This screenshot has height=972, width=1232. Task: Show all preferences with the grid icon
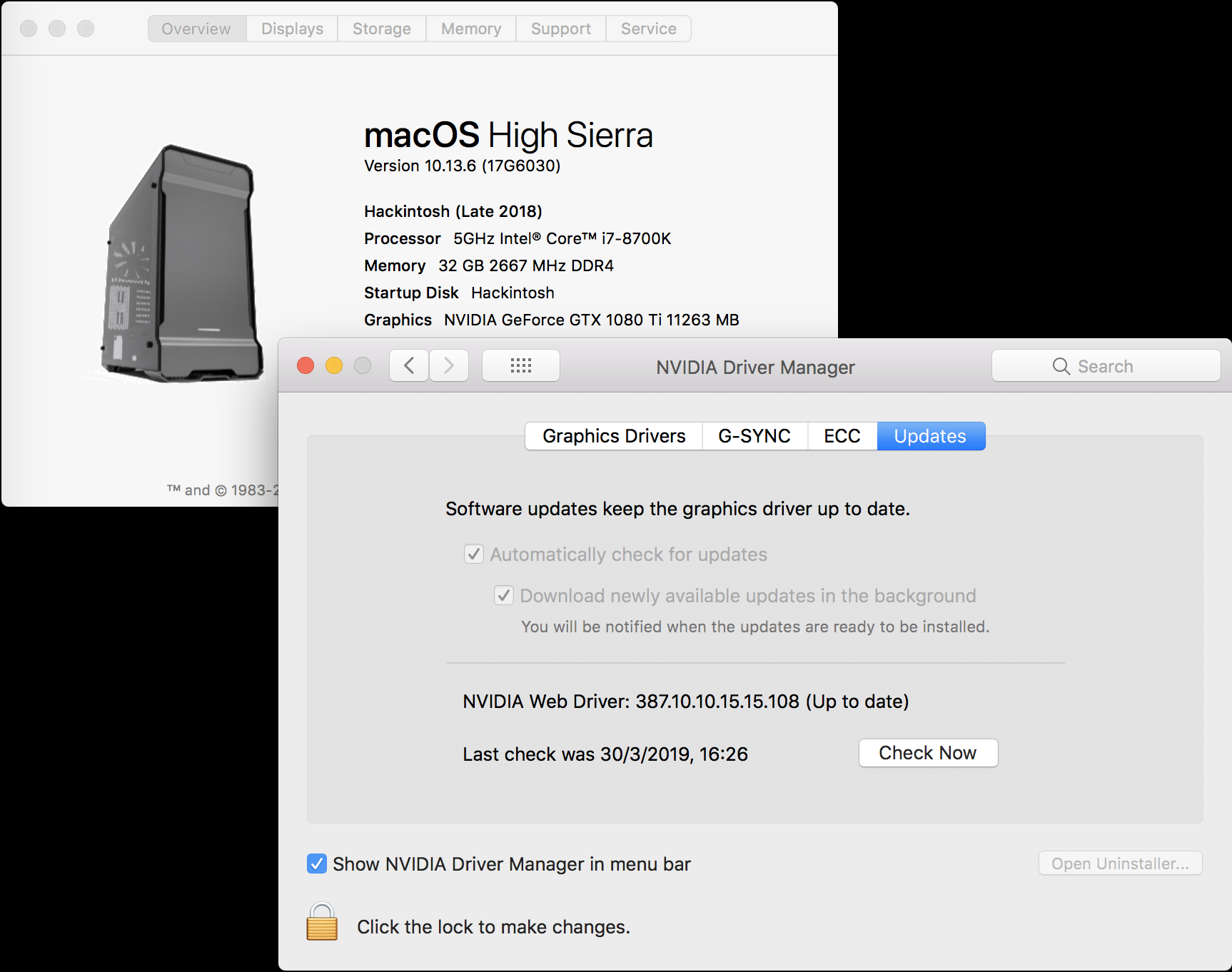click(521, 366)
